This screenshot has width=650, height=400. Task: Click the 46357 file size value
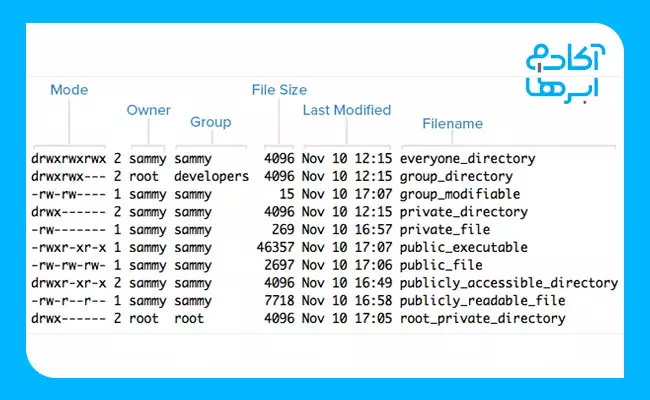click(274, 247)
